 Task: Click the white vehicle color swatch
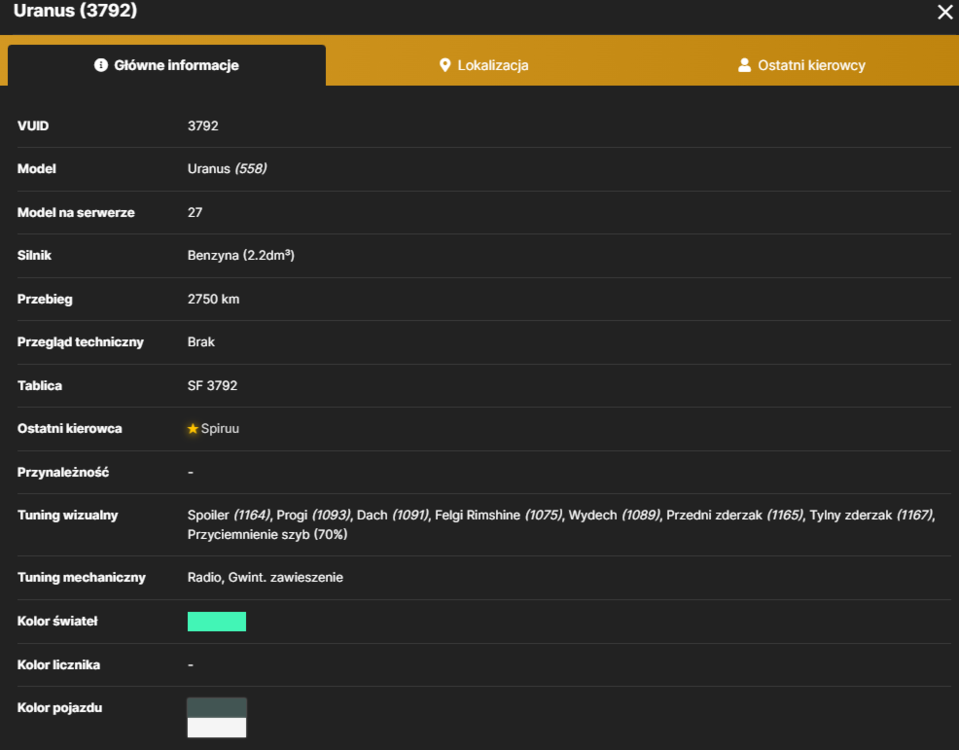point(217,727)
